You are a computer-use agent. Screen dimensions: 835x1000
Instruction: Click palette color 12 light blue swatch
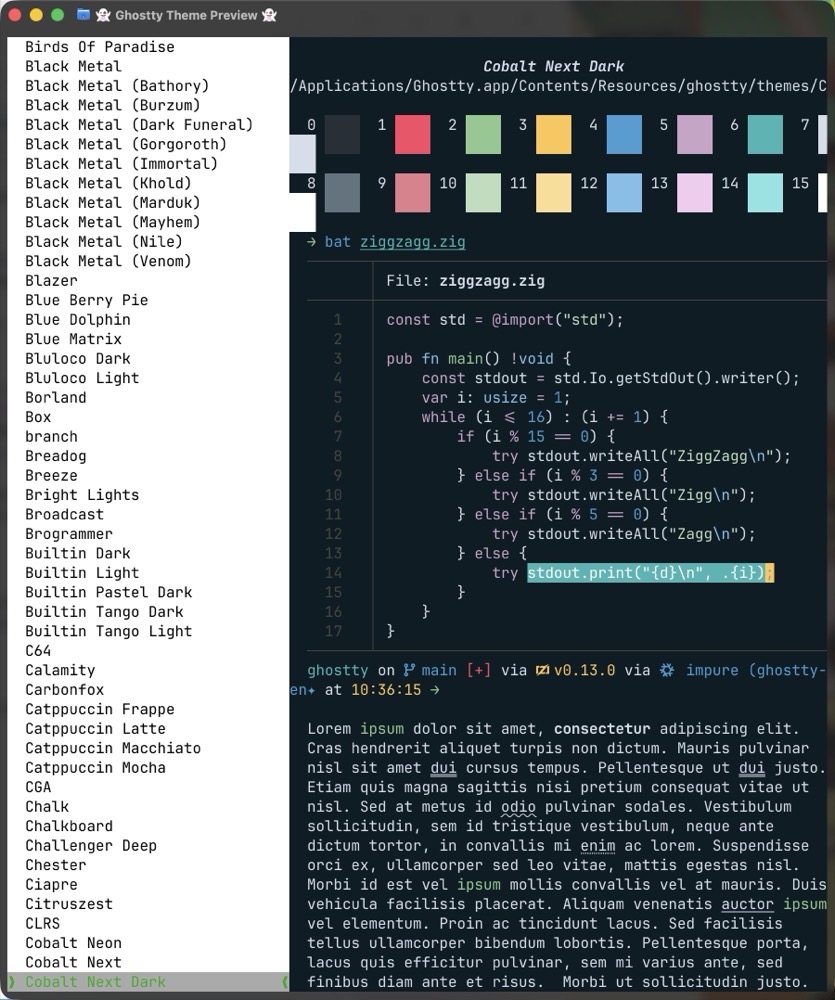(x=624, y=193)
